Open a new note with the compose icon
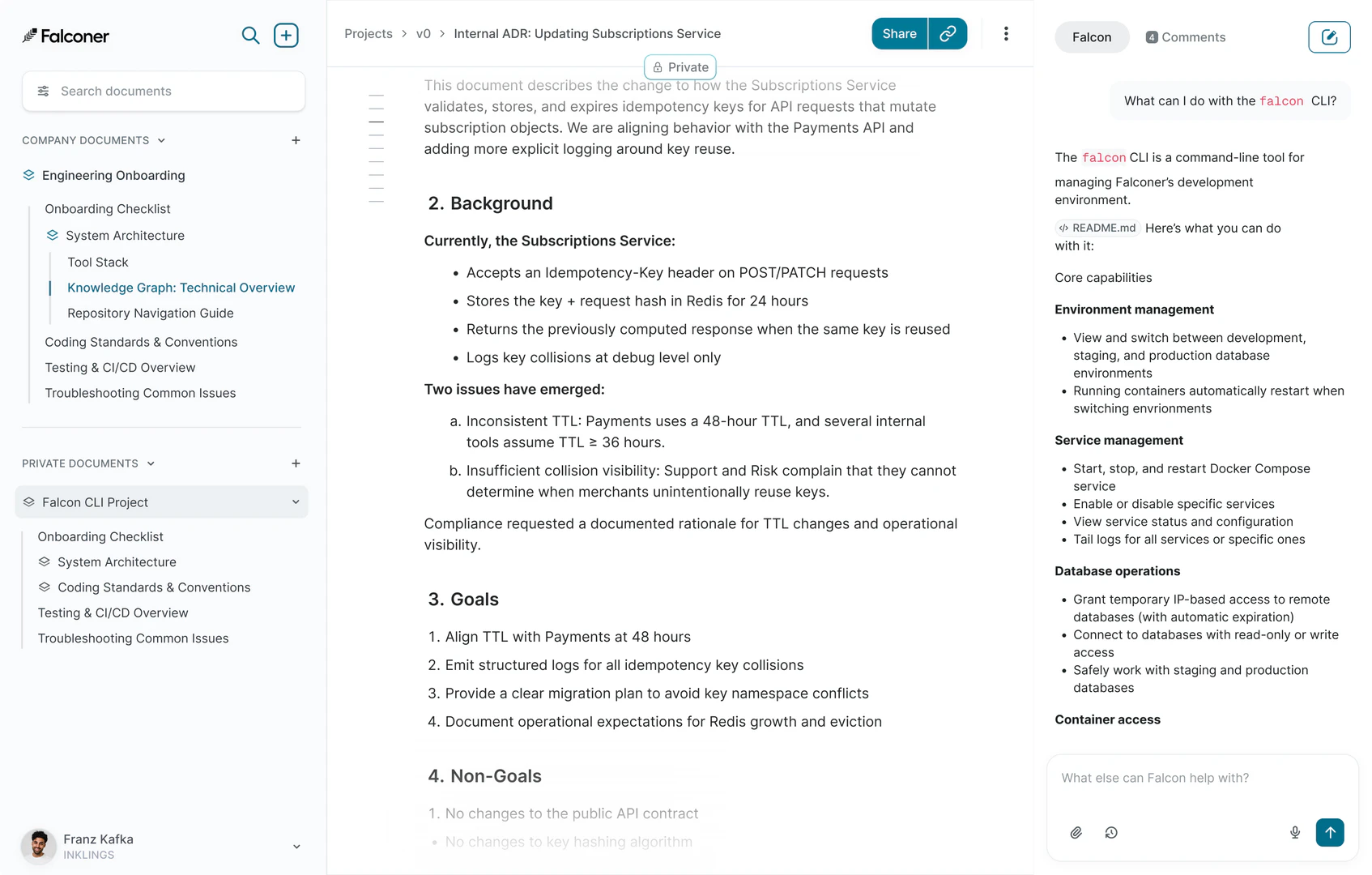1372x875 pixels. (1328, 36)
